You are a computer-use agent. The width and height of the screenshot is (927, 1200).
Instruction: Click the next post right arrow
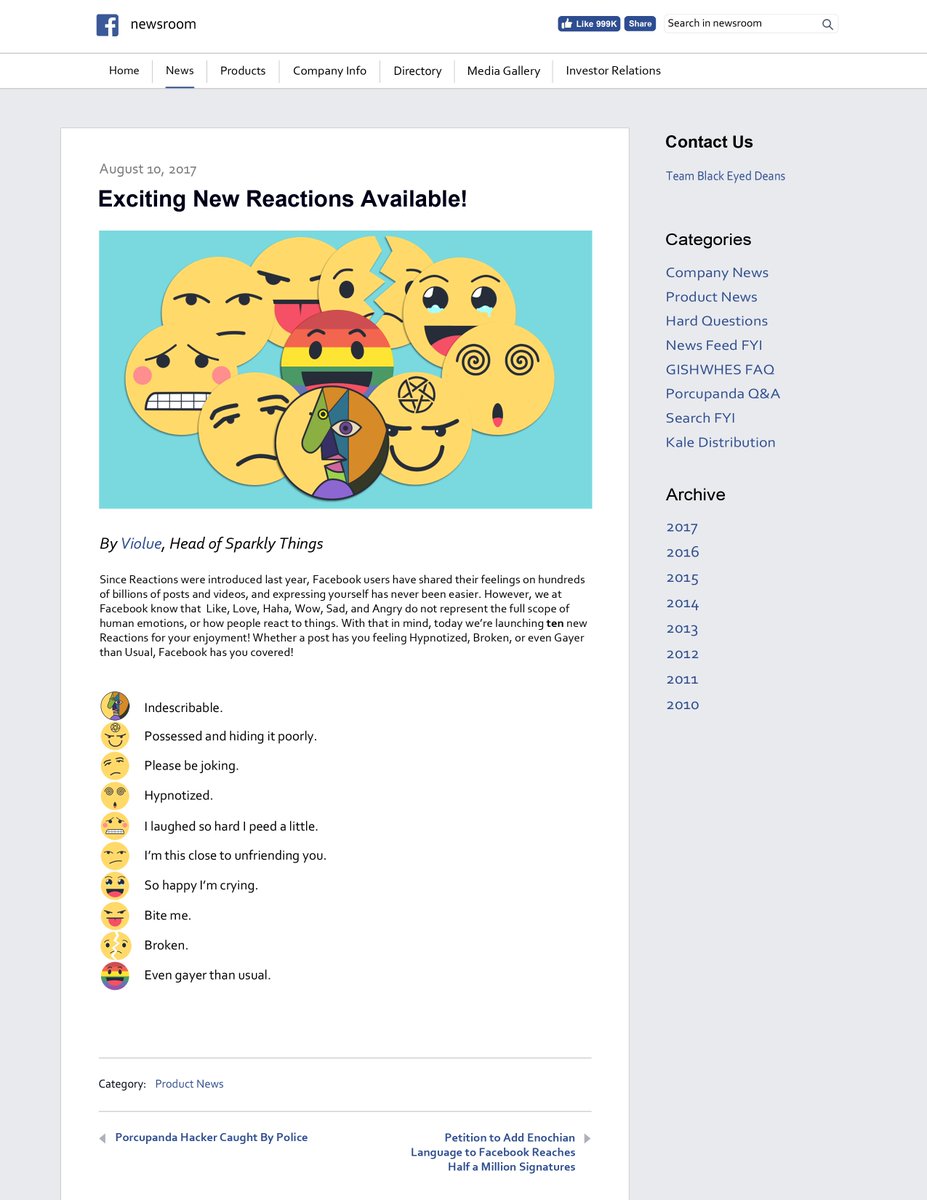coord(587,1138)
